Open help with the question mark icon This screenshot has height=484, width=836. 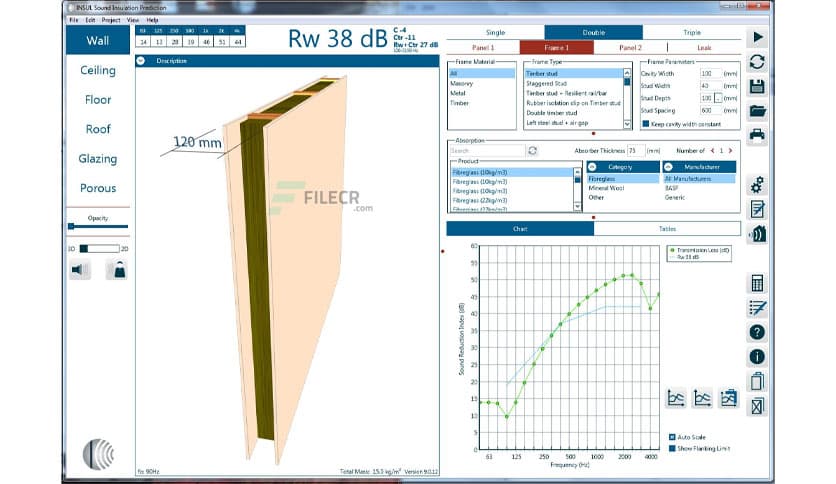758,332
